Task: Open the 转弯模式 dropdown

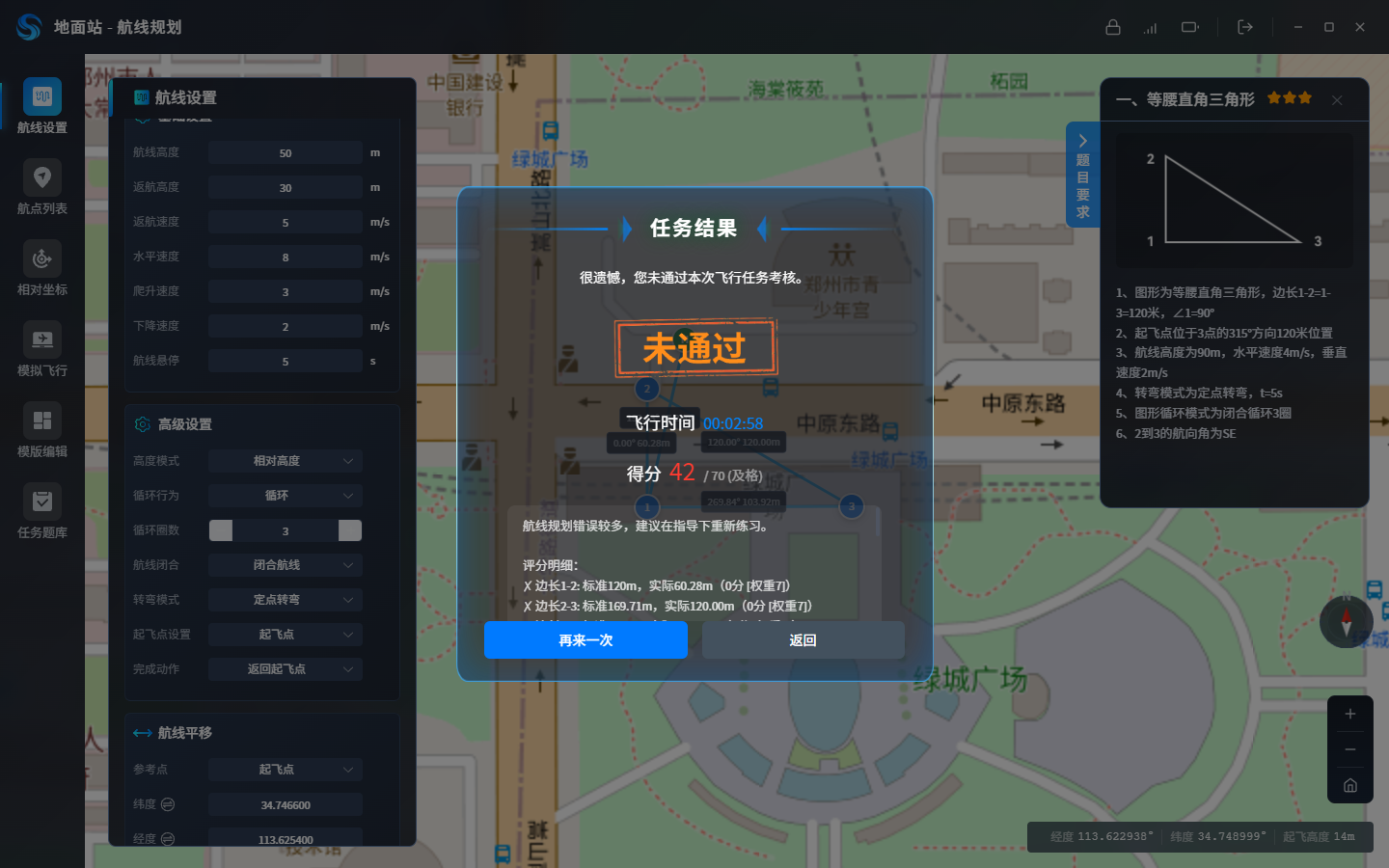Action: coord(286,600)
